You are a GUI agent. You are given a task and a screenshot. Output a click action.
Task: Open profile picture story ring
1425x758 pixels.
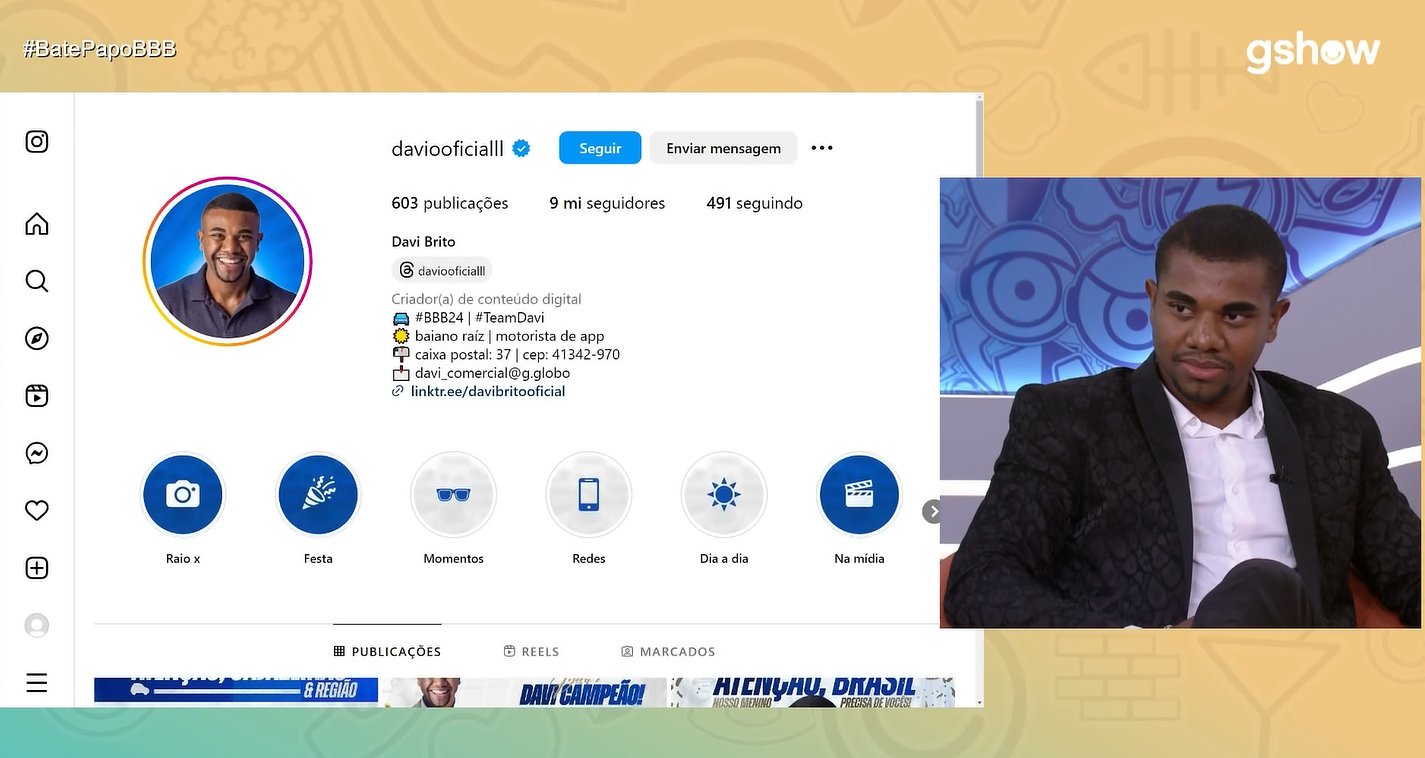(x=228, y=262)
